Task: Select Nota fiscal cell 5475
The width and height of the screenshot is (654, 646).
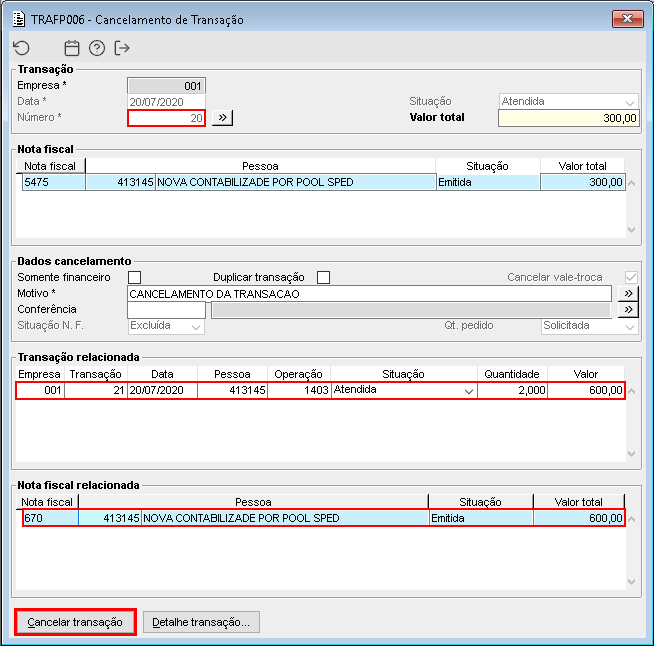Action: [54, 182]
